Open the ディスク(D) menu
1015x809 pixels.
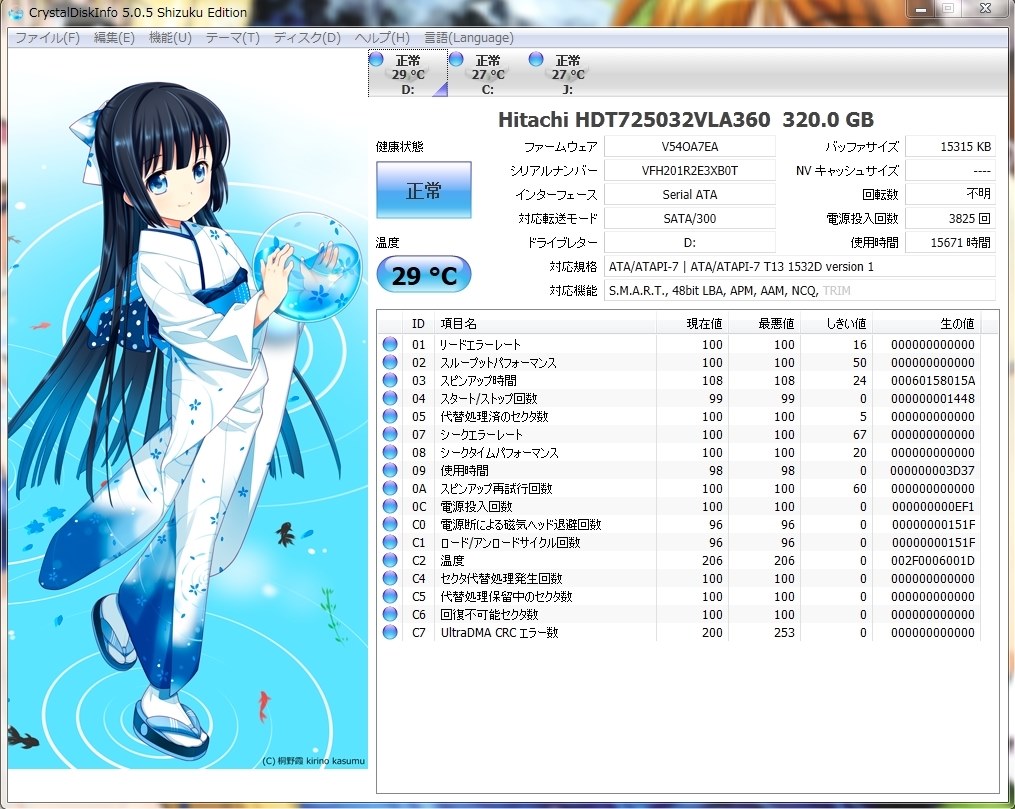tap(307, 38)
